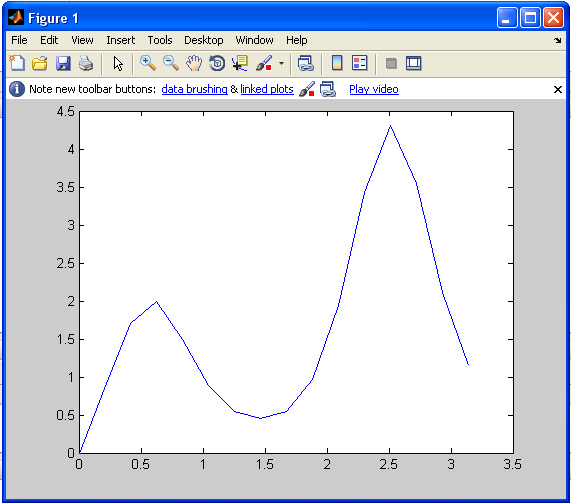This screenshot has width=571, height=503.
Task: Print the figure with the printer icon
Action: tap(86, 63)
